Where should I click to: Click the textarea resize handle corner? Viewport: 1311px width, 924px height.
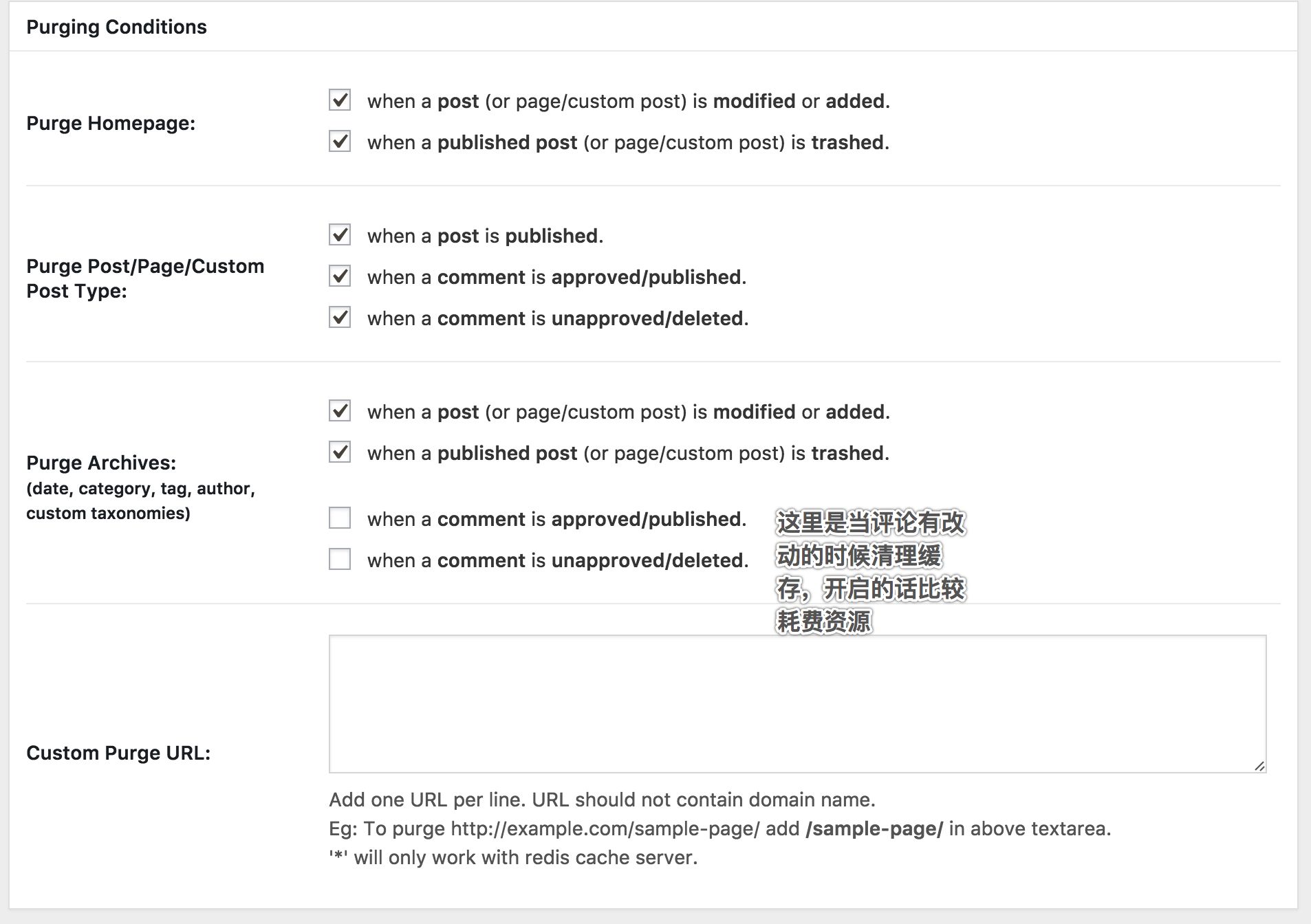point(1259,766)
